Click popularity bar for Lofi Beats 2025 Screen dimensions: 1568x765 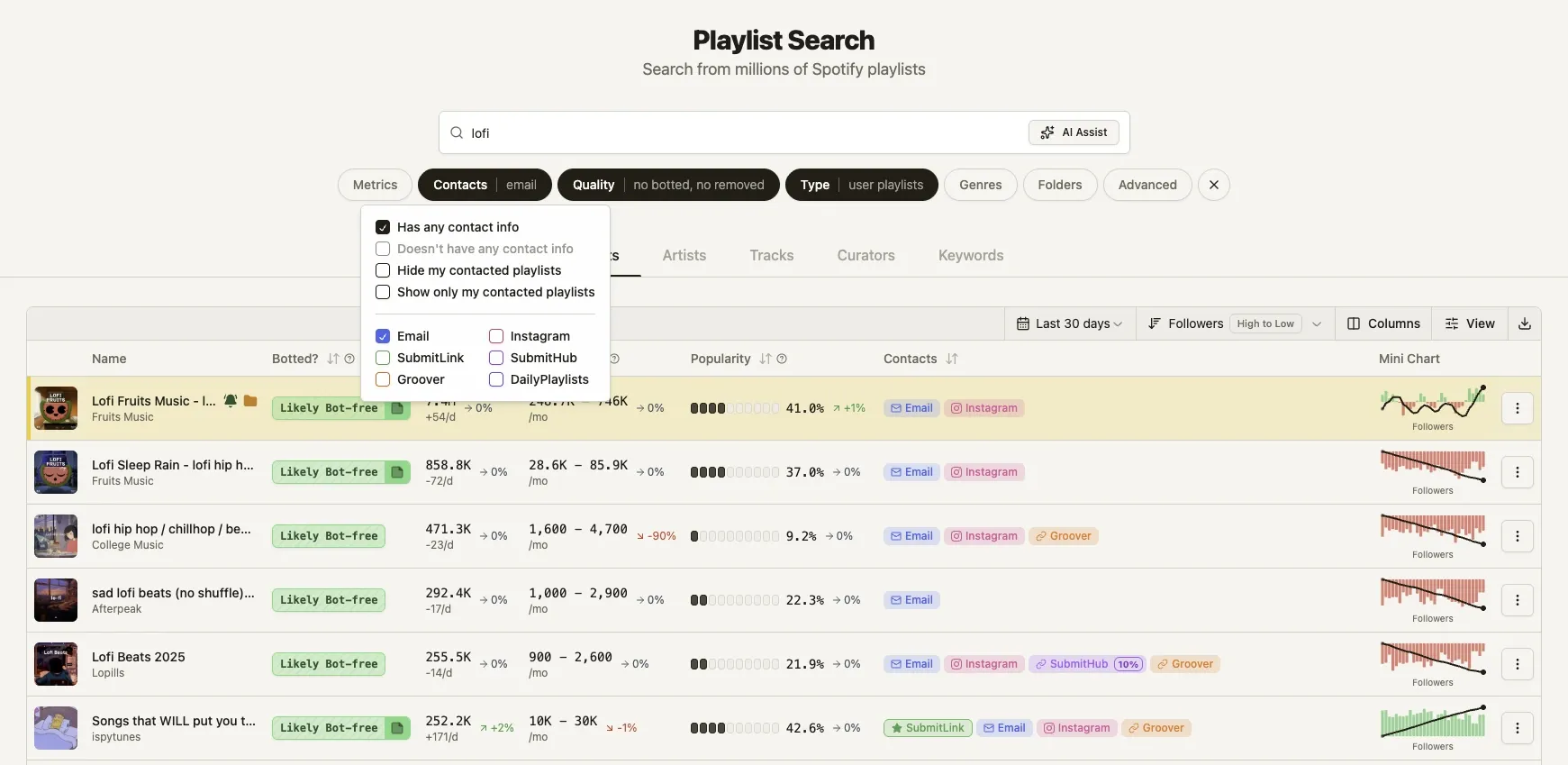(734, 664)
